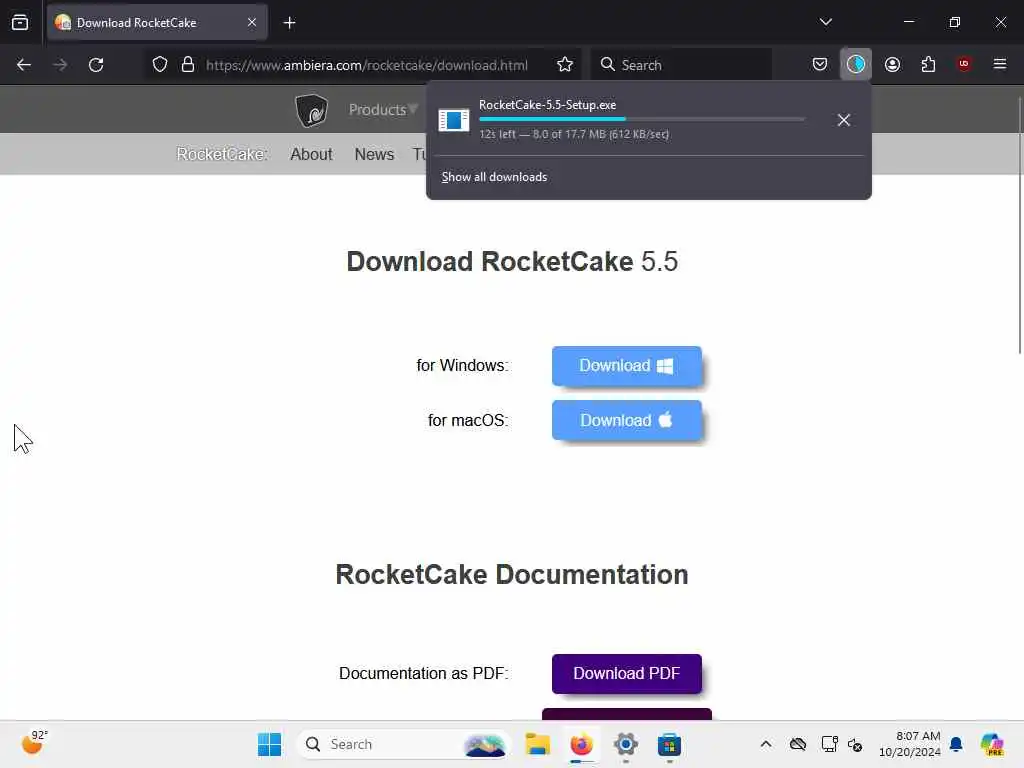Open Microsoft Store from the taskbar
The image size is (1024, 768).
pyautogui.click(x=669, y=744)
